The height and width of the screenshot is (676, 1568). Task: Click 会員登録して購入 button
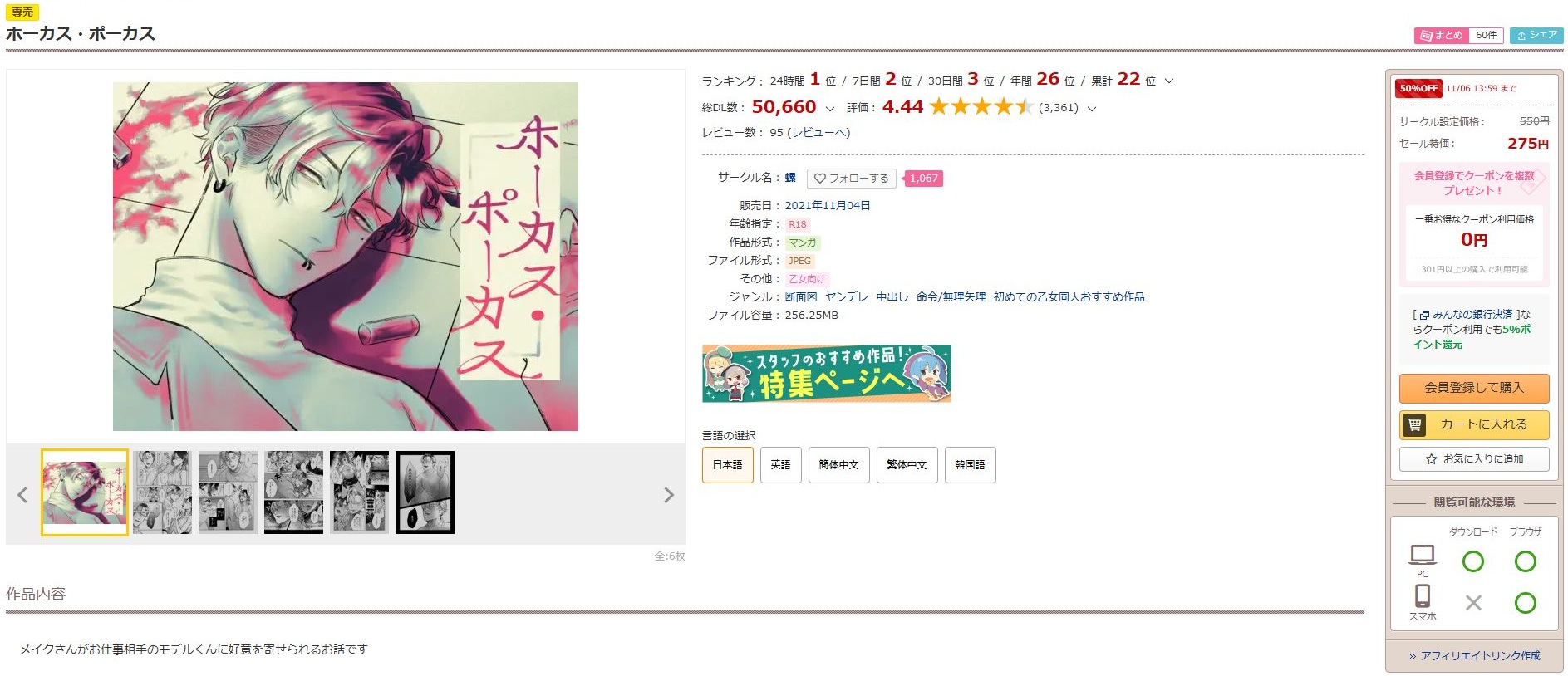tap(1474, 388)
